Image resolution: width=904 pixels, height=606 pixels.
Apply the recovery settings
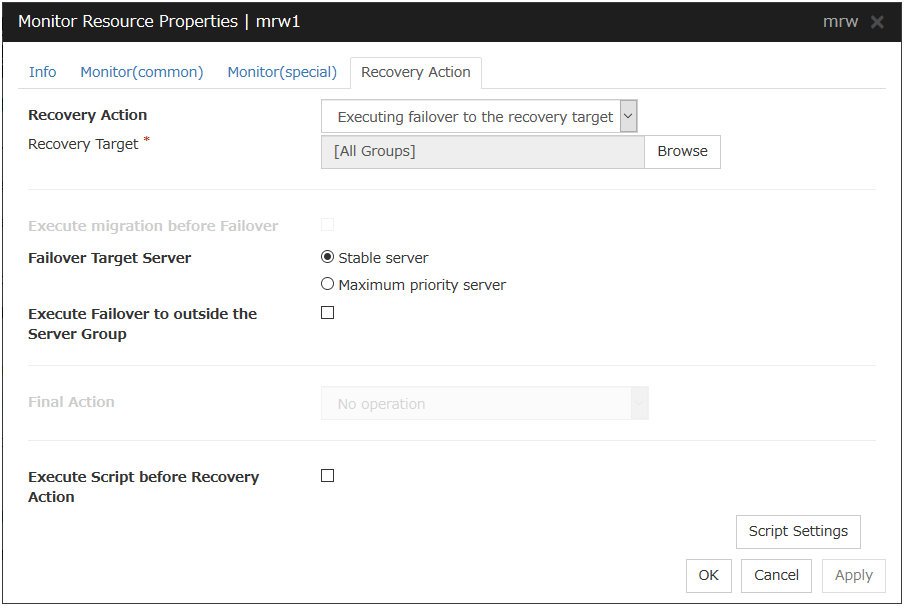tap(854, 575)
